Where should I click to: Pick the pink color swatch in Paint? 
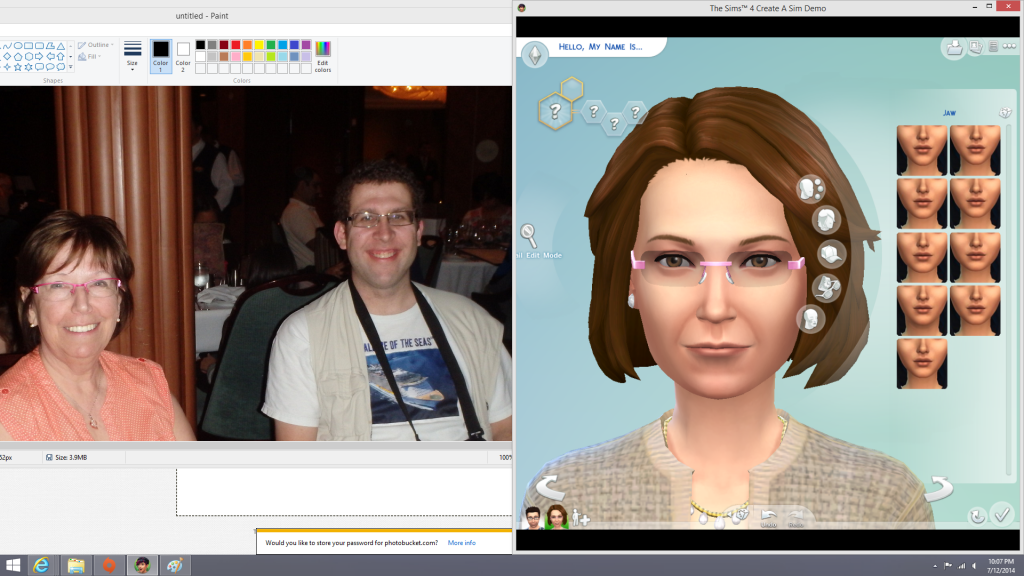(x=236, y=56)
